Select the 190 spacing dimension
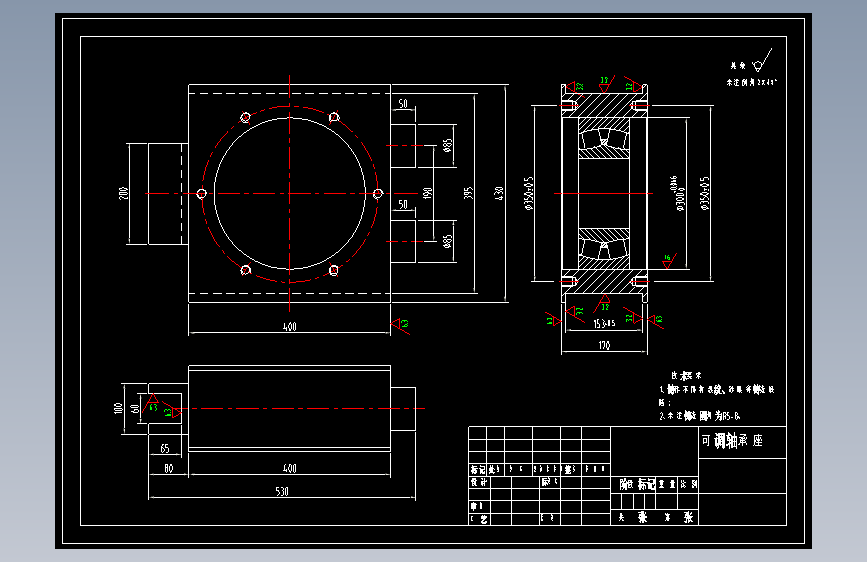The width and height of the screenshot is (867, 562). click(x=427, y=193)
